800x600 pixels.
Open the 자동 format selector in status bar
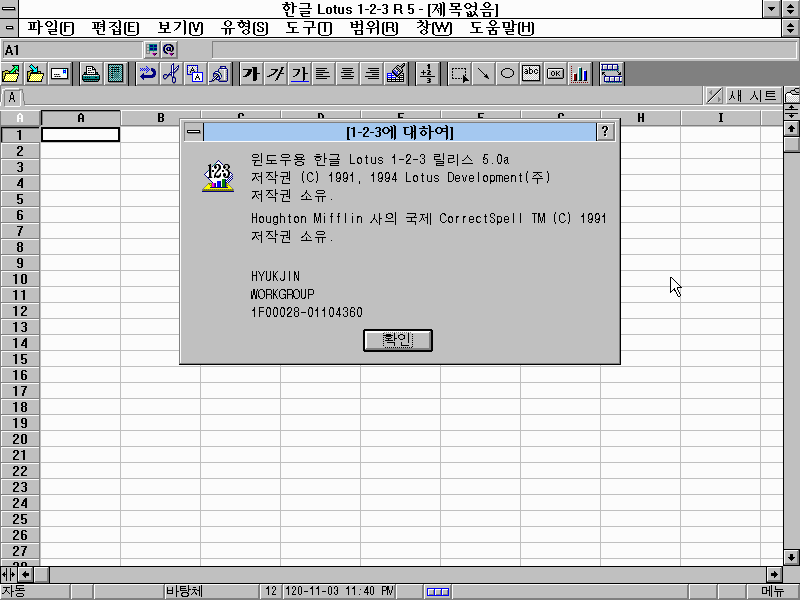35,591
